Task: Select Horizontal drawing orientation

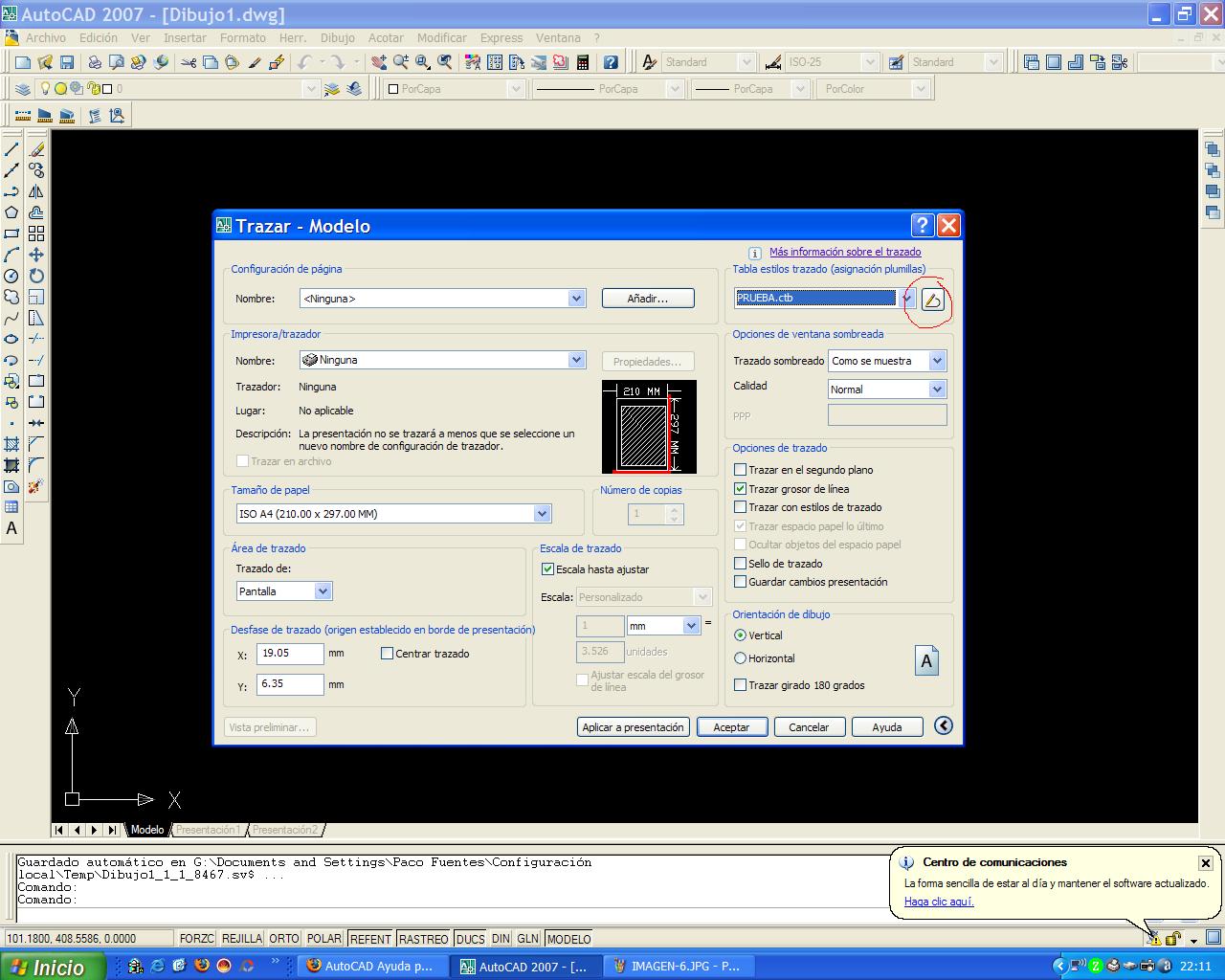Action: coord(740,658)
